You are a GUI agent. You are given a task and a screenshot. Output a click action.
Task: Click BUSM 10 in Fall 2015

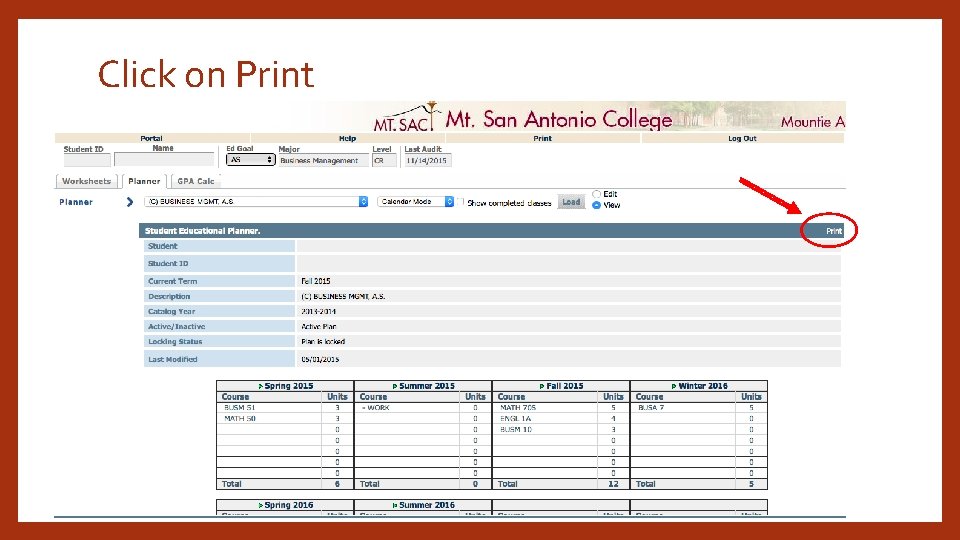516,430
